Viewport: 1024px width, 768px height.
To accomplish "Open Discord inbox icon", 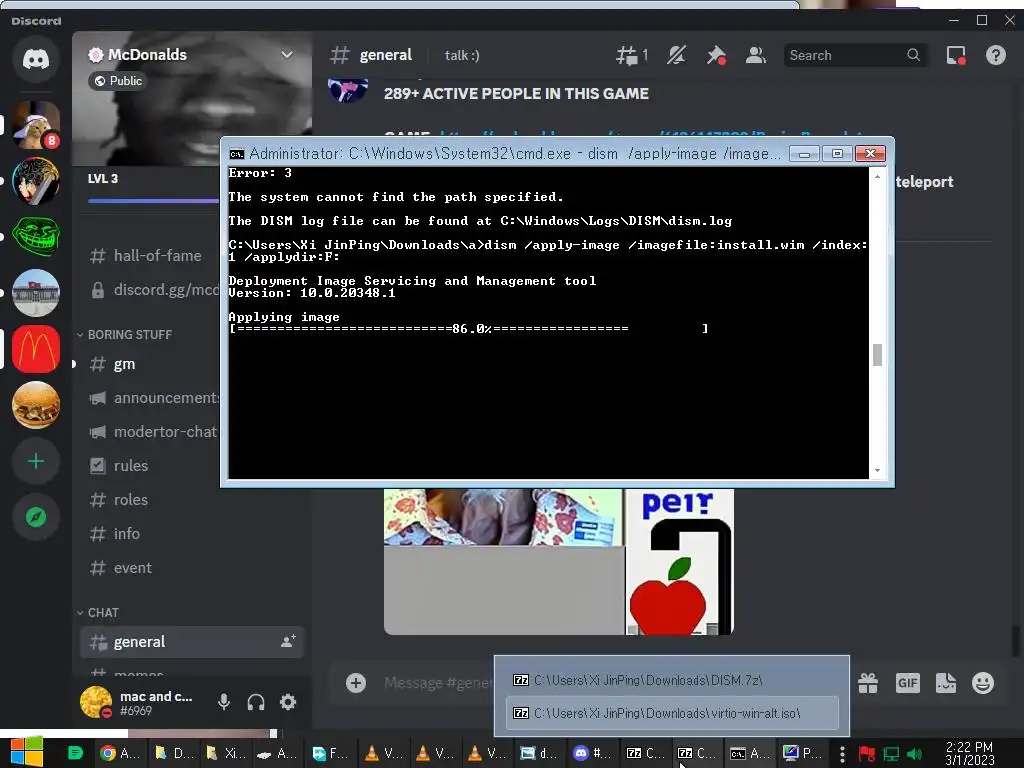I will pyautogui.click(x=956, y=56).
